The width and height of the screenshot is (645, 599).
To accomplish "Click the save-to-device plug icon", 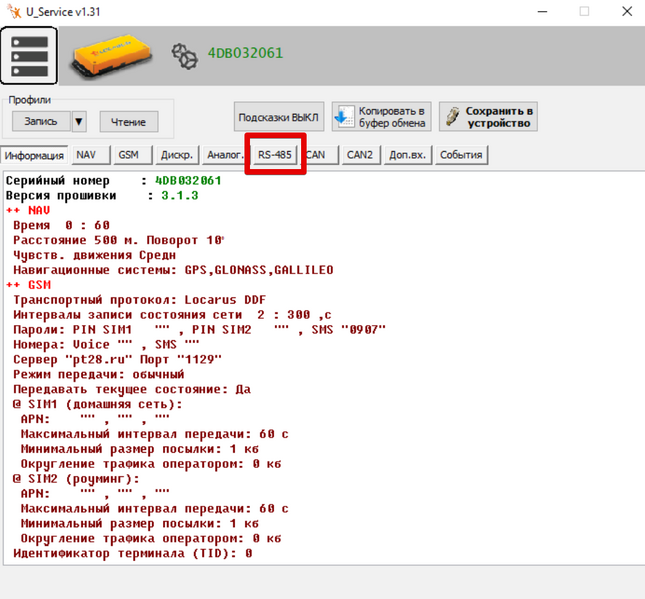I will tap(452, 117).
